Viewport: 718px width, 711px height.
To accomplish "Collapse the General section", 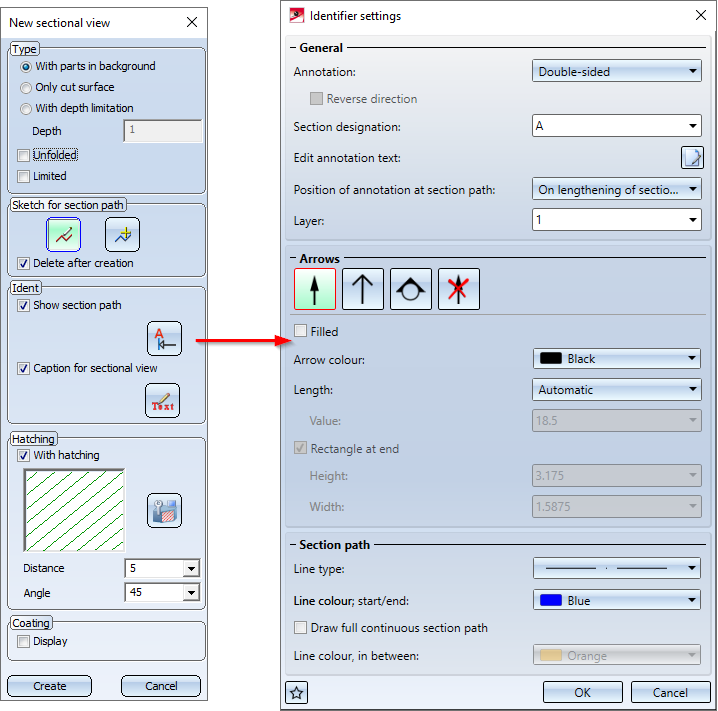I will coord(293,48).
